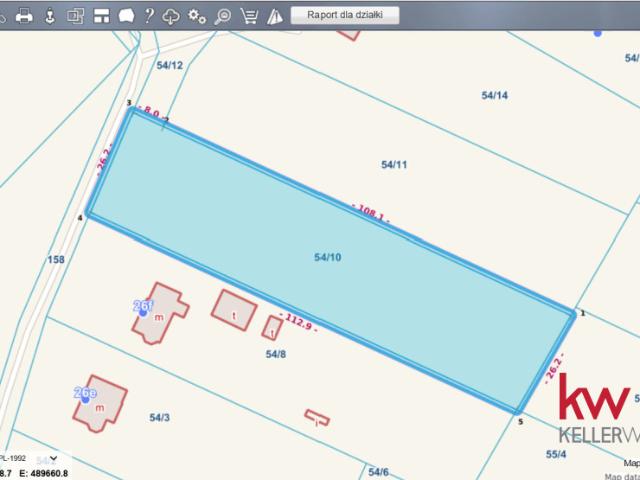Click the polygon shape tool icon
Screen dimensions: 640x480
pos(125,15)
